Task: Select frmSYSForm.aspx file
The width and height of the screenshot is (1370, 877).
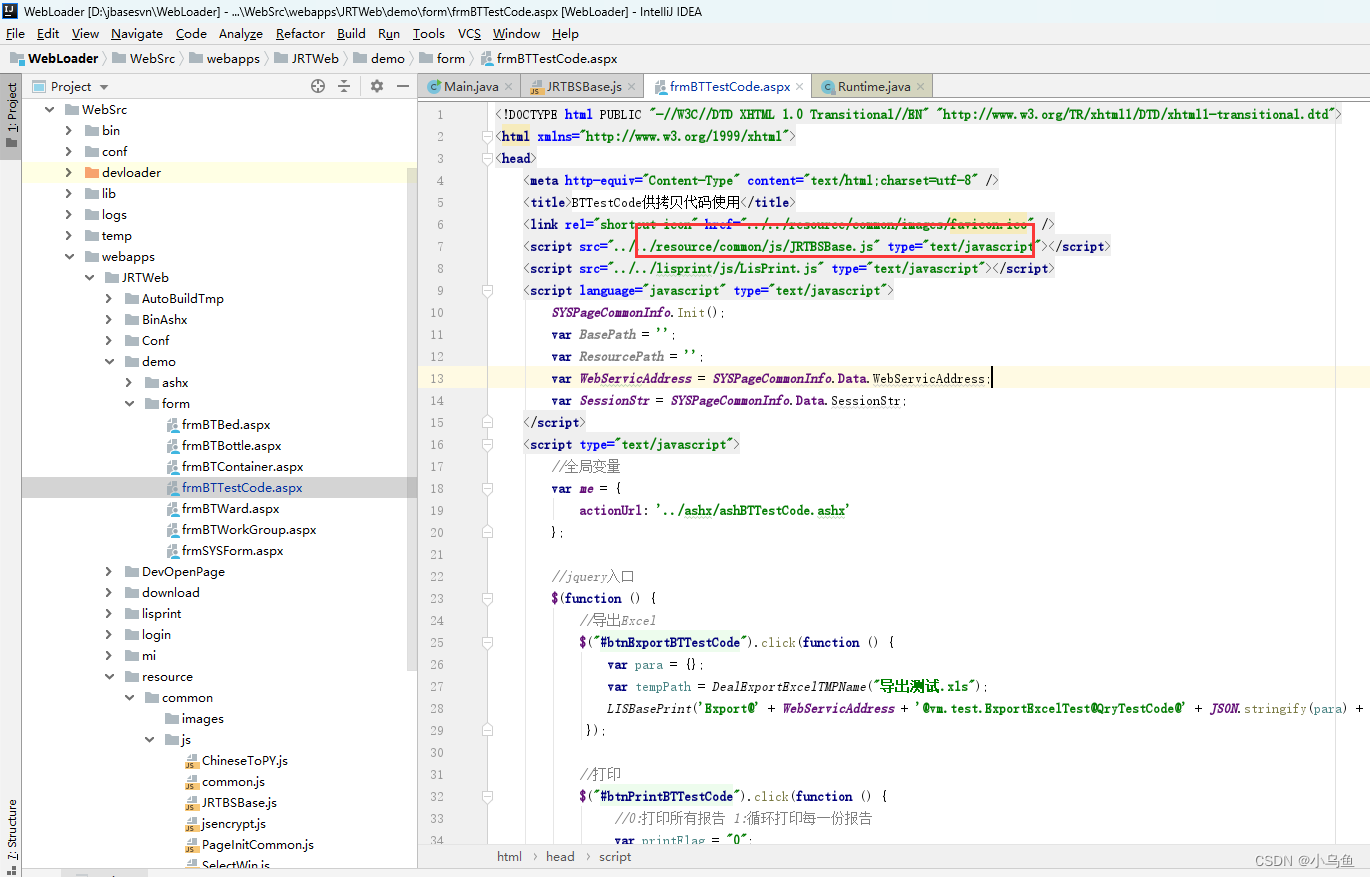Action: pyautogui.click(x=232, y=550)
